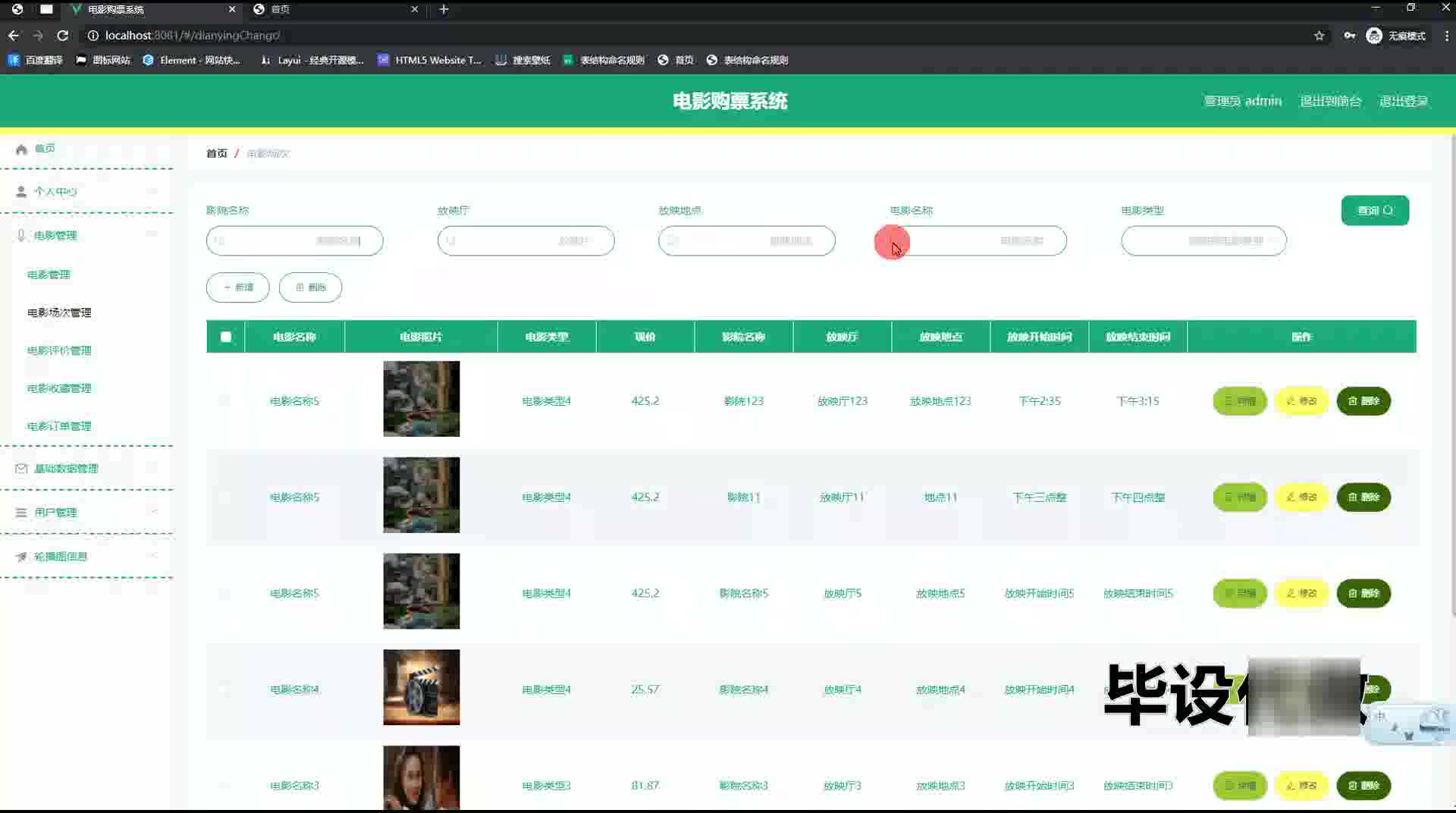1456x813 pixels.
Task: Open the HTML5 Website bookmark
Action: click(x=429, y=60)
